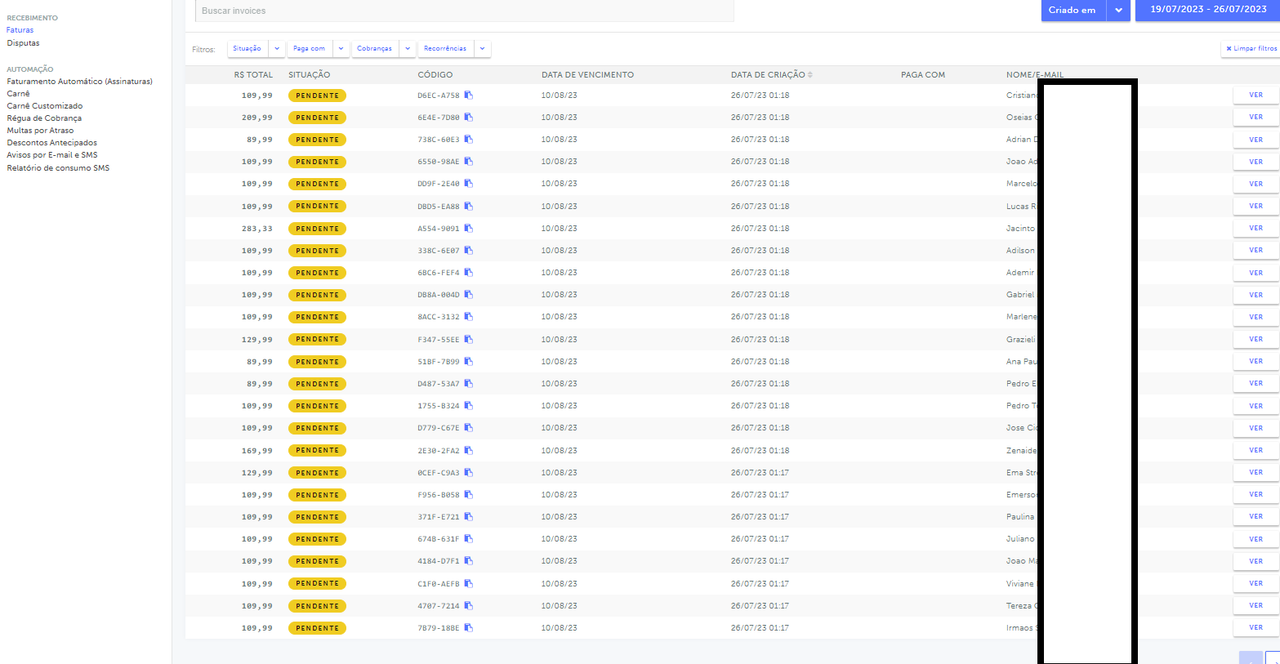Click the Código column header
The height and width of the screenshot is (664, 1280).
[x=435, y=75]
